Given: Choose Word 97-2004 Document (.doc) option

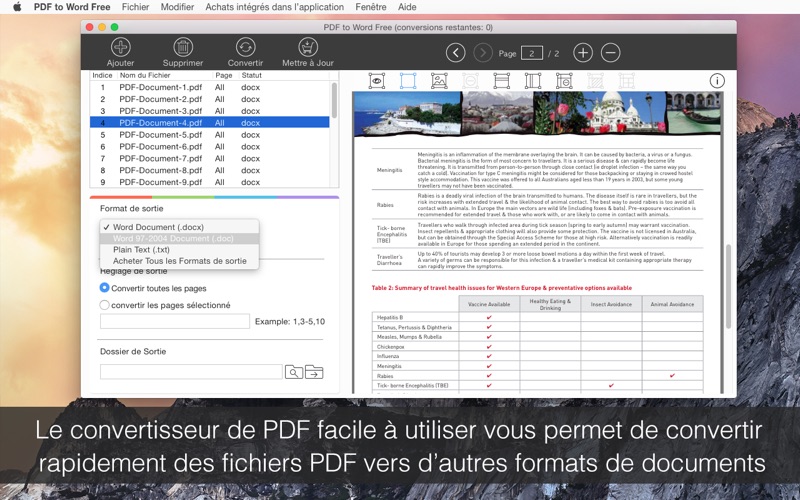Looking at the screenshot, I should (179, 238).
